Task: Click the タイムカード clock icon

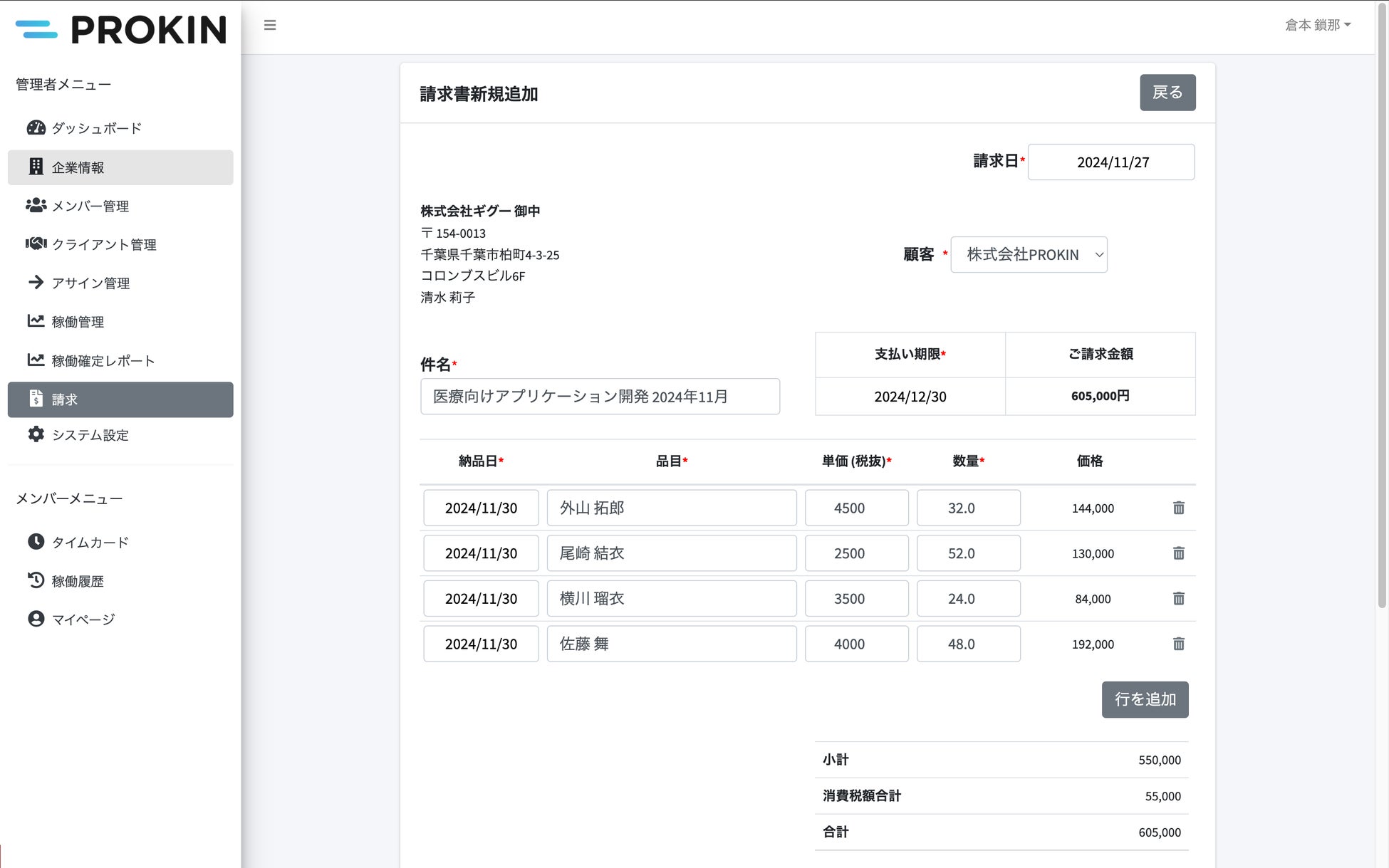Action: click(x=36, y=542)
